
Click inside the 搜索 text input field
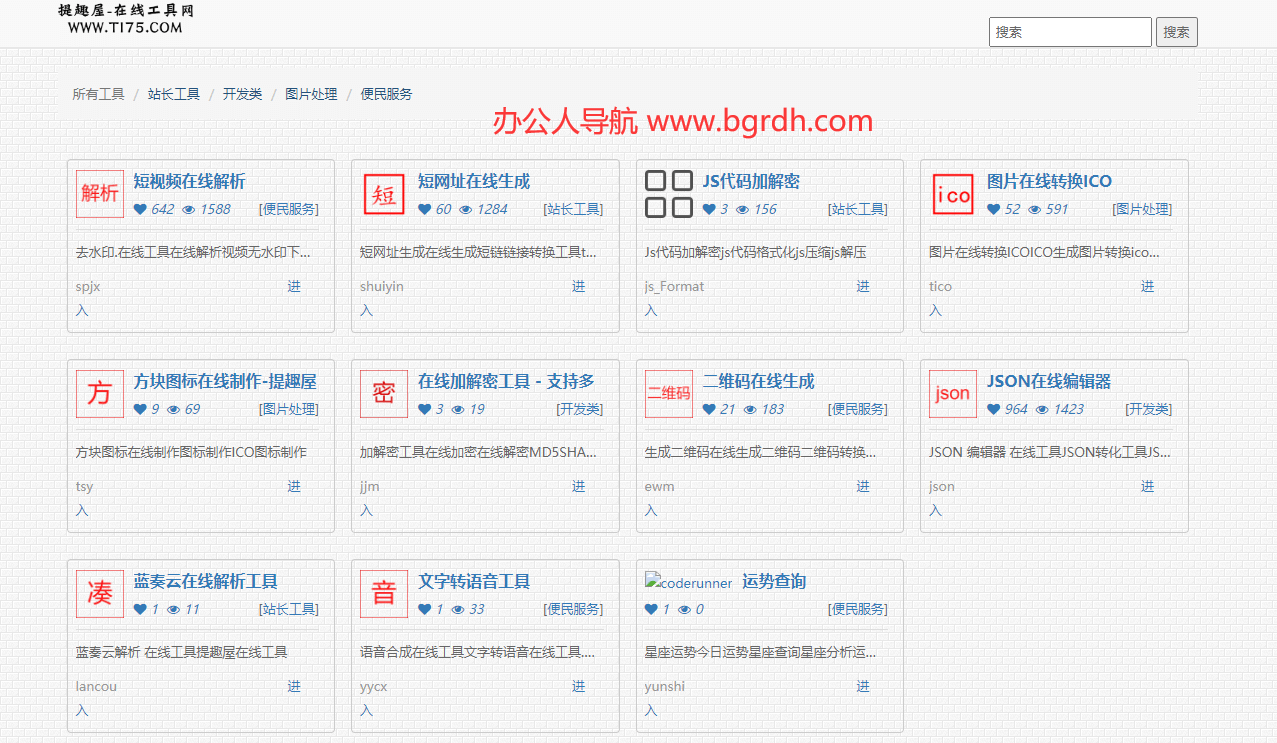click(x=1069, y=32)
